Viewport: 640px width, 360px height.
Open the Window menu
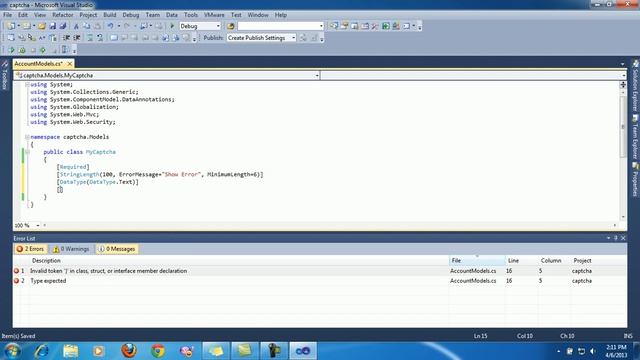[258, 15]
